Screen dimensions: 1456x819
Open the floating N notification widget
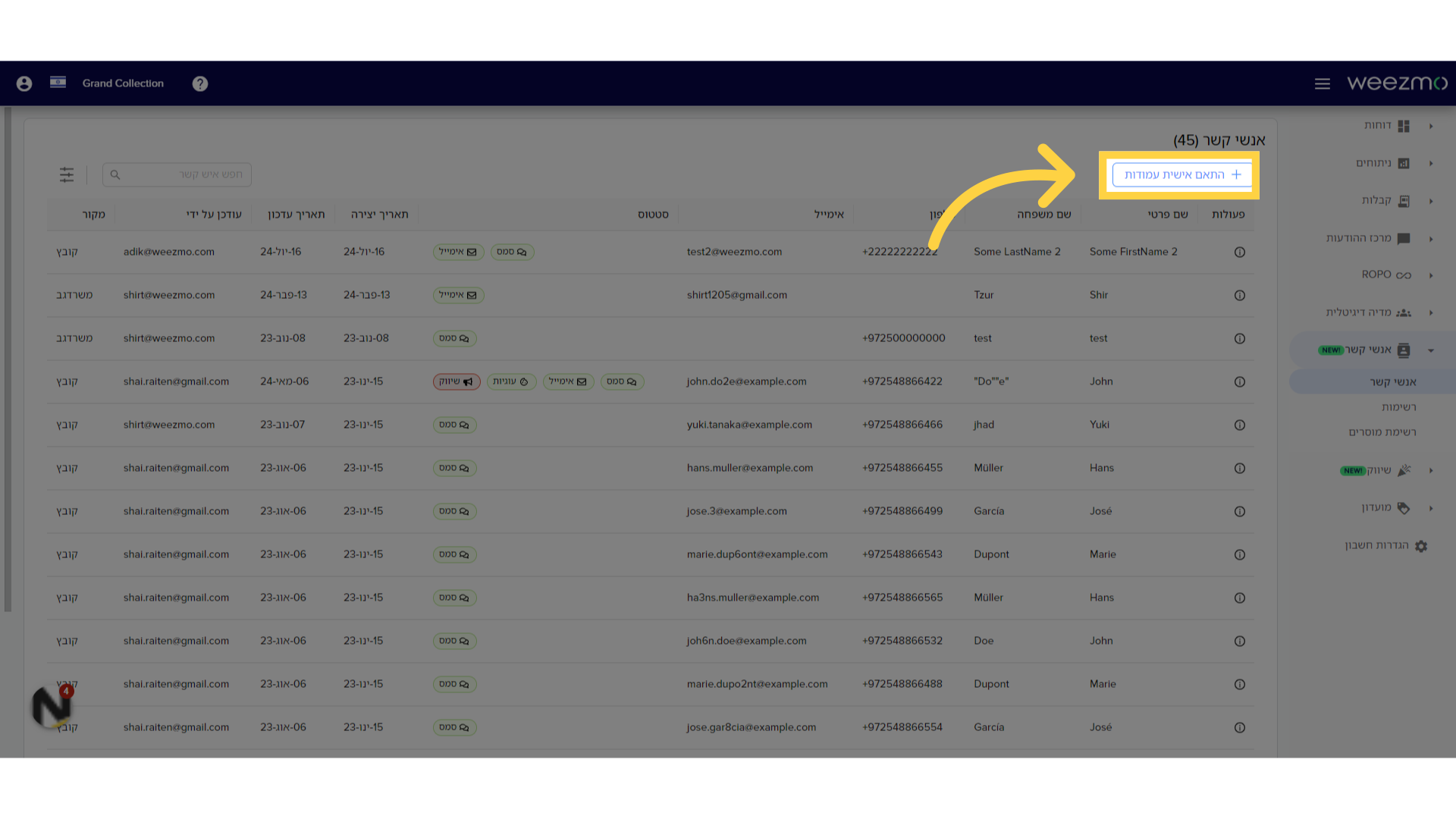[x=52, y=706]
